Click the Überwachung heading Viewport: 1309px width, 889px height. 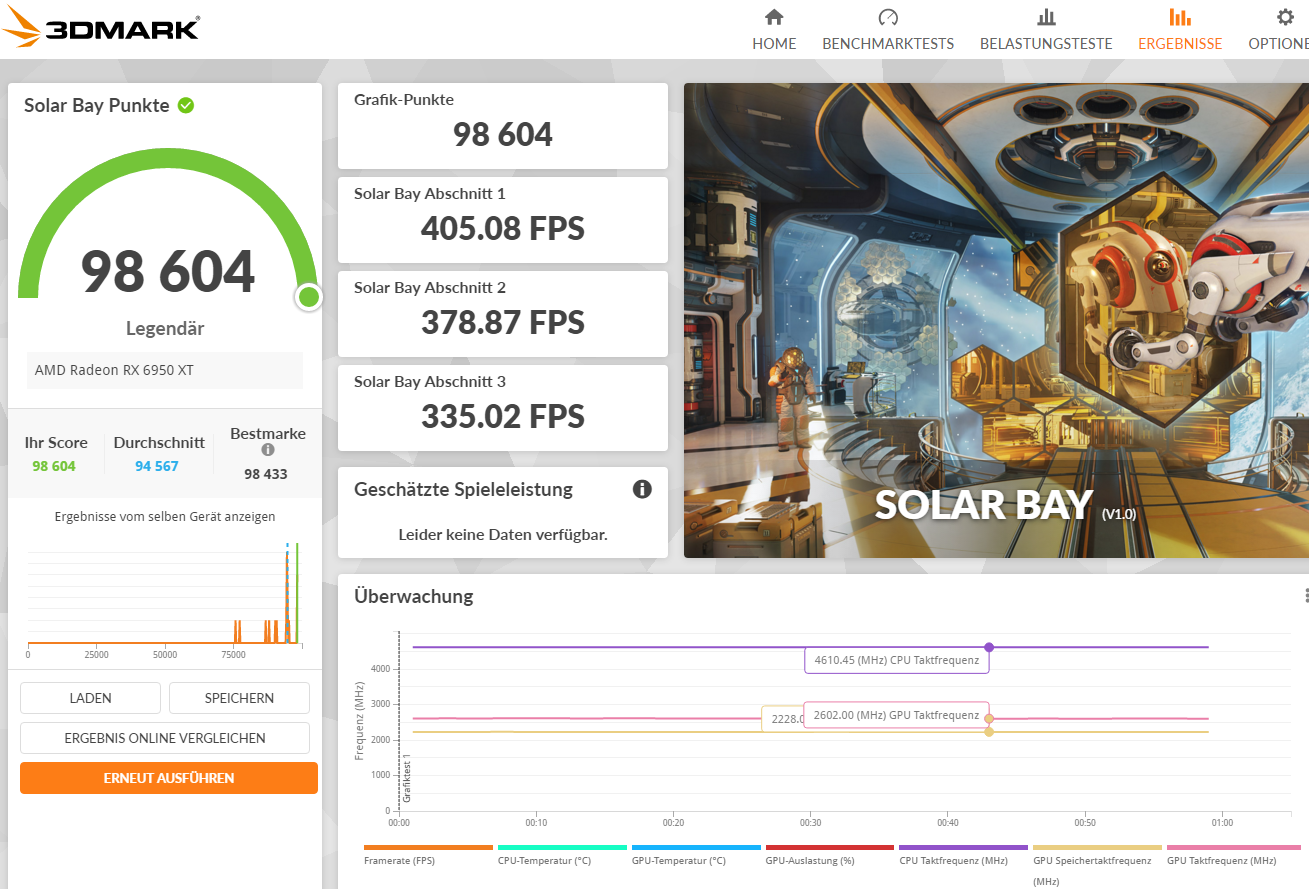coord(414,596)
